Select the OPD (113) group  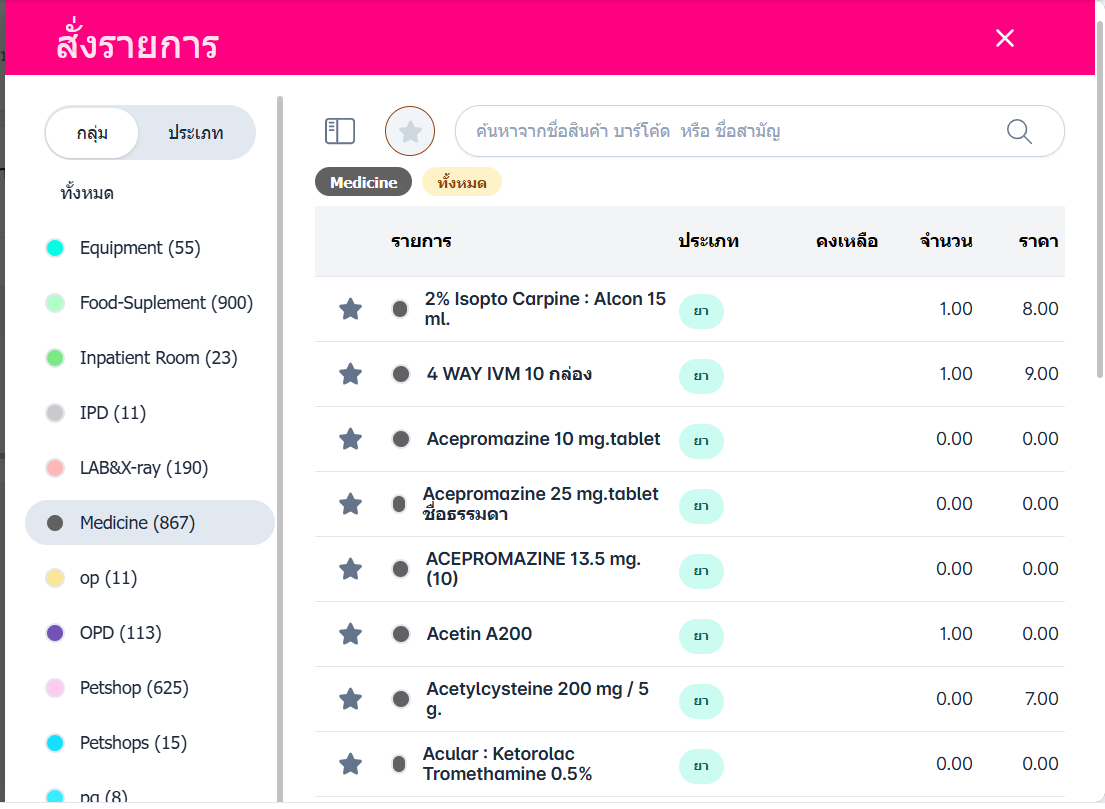click(x=149, y=633)
